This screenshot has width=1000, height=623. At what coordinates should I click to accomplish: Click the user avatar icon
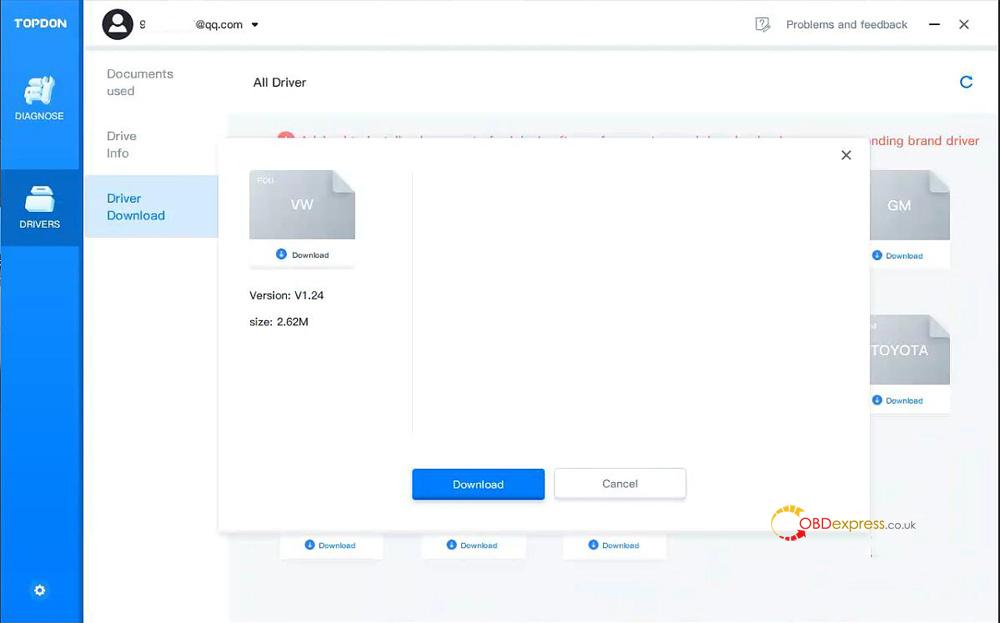click(x=117, y=24)
